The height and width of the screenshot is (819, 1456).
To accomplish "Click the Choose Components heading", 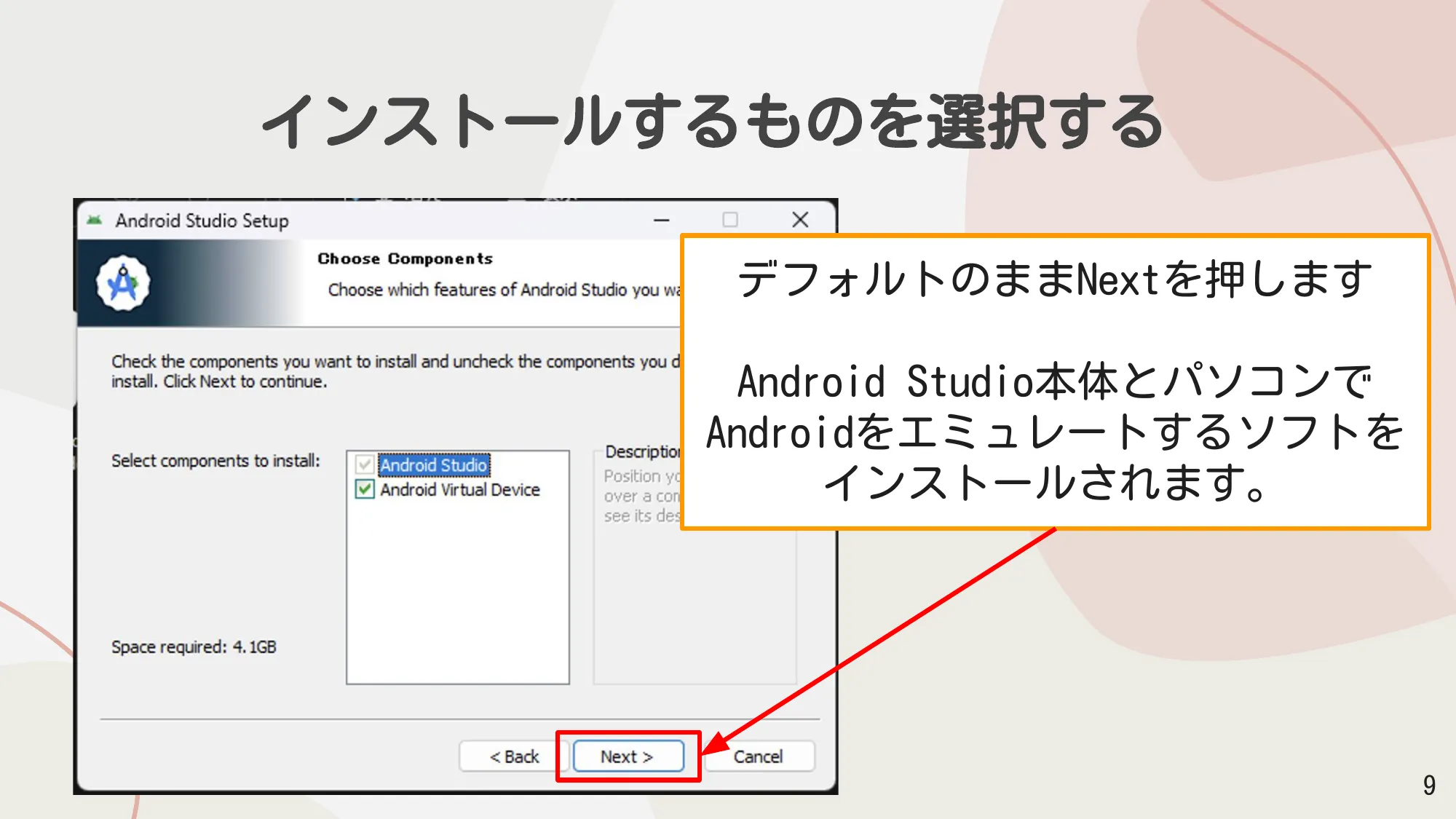I will click(x=405, y=258).
